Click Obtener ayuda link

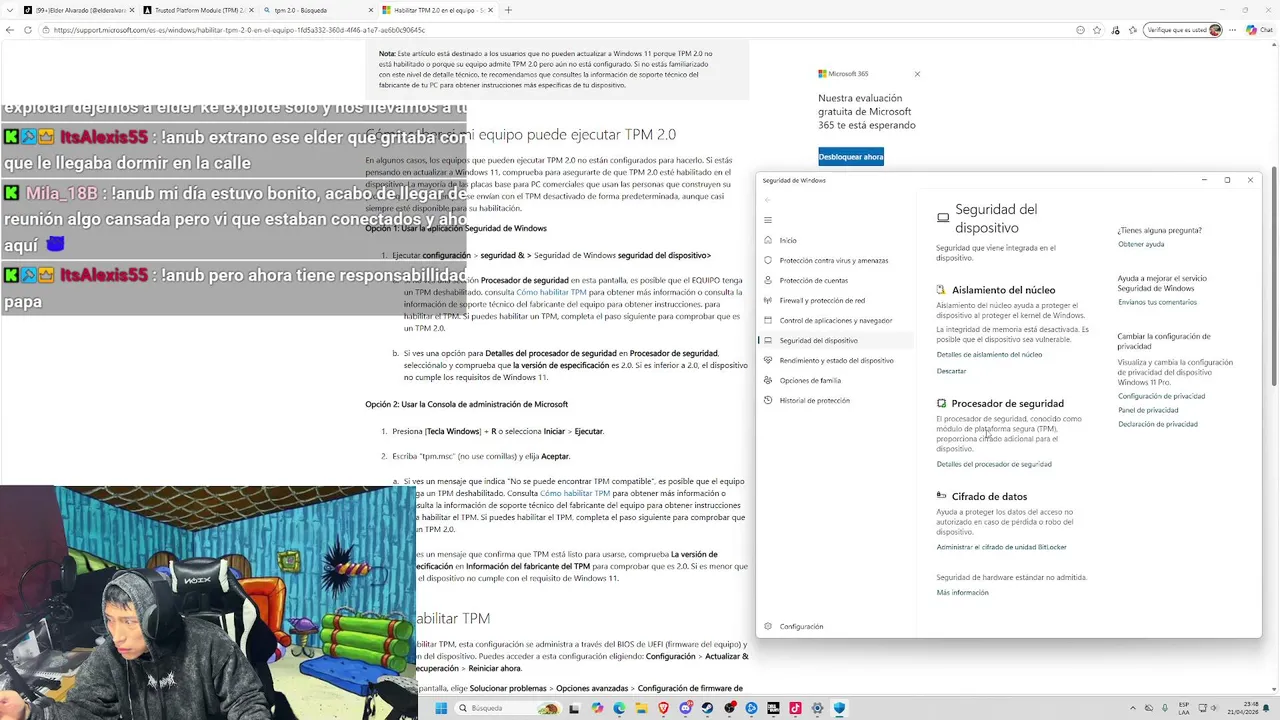1141,244
